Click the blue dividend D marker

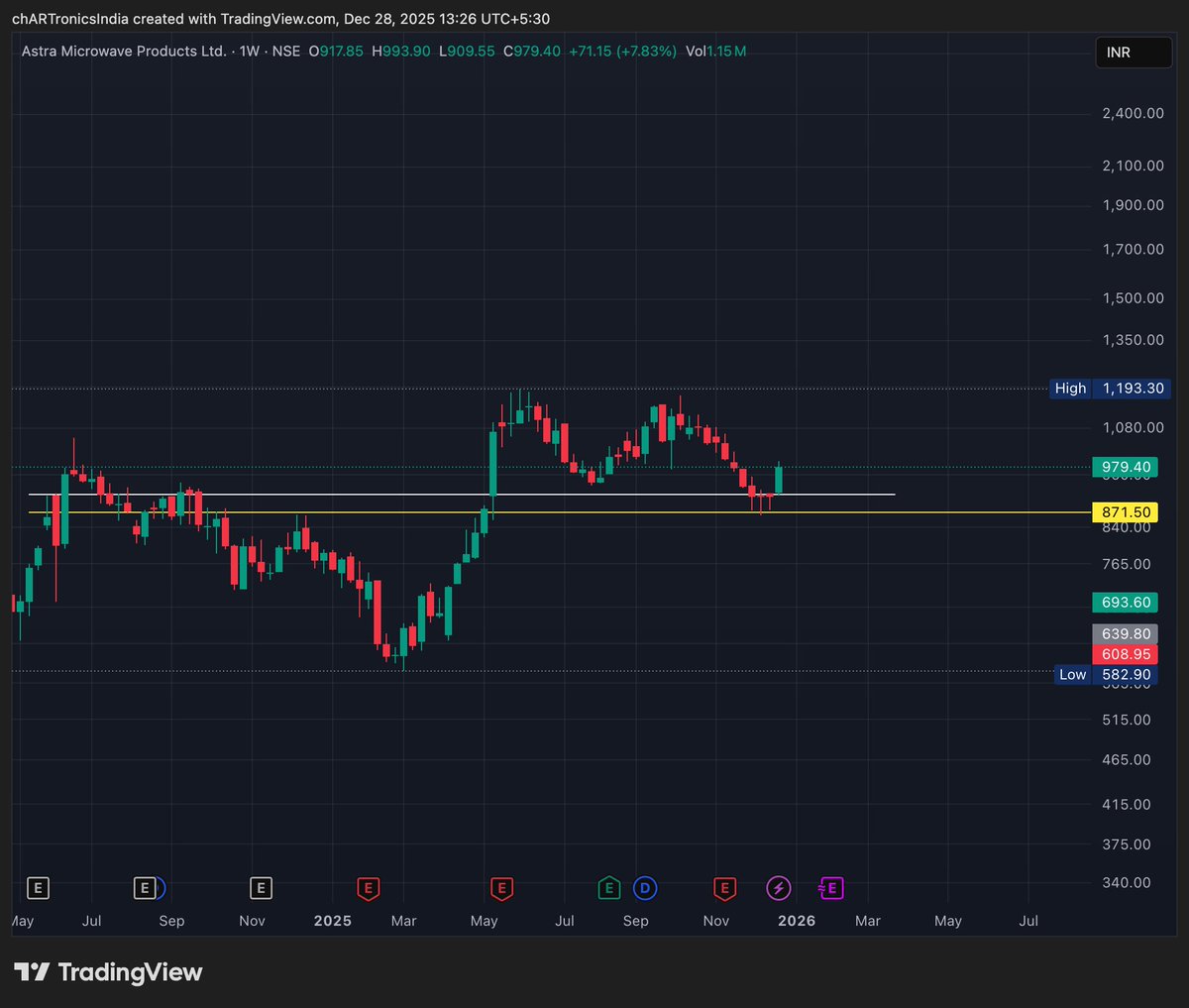[645, 888]
